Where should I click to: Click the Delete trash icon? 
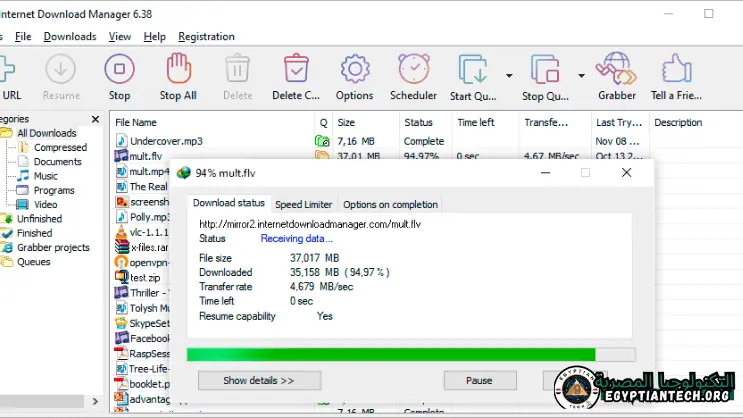coord(237,69)
